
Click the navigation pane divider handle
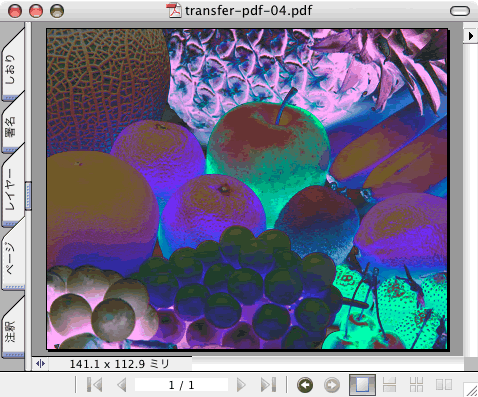(28, 196)
